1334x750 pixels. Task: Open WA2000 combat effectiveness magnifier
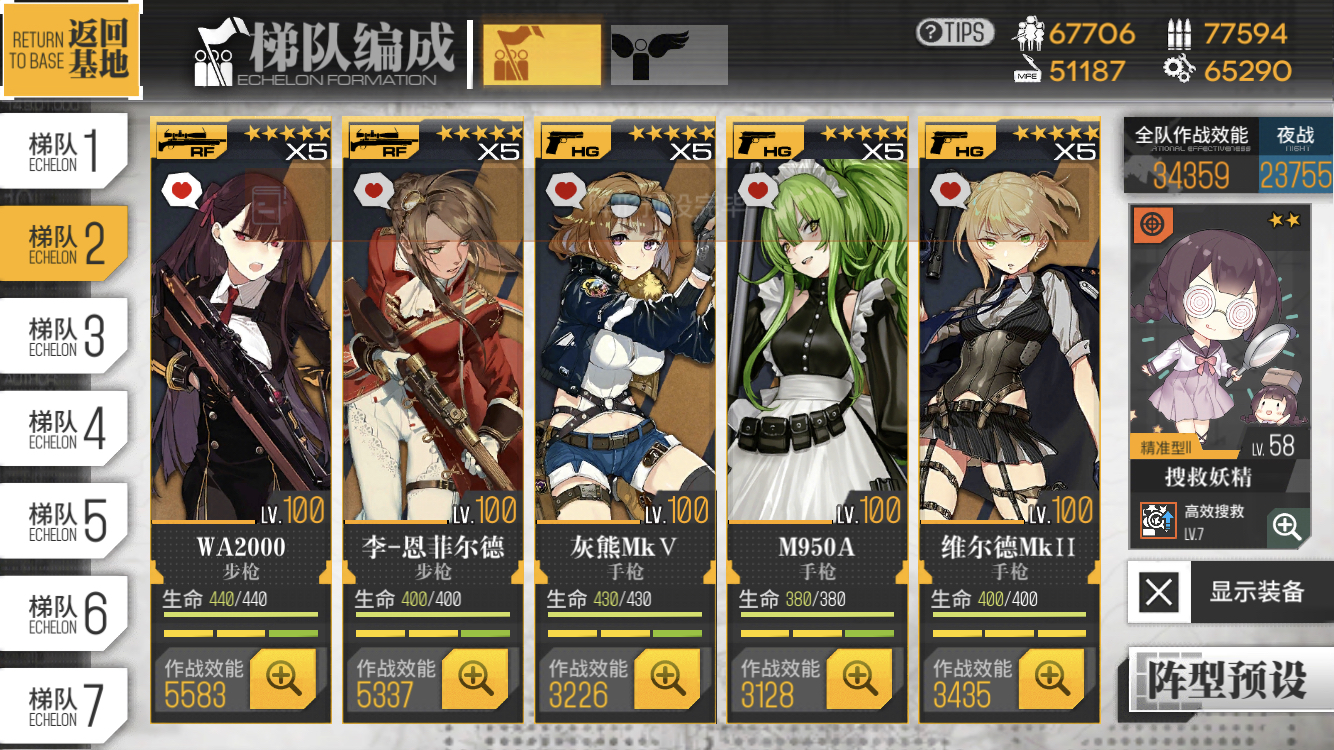click(283, 679)
